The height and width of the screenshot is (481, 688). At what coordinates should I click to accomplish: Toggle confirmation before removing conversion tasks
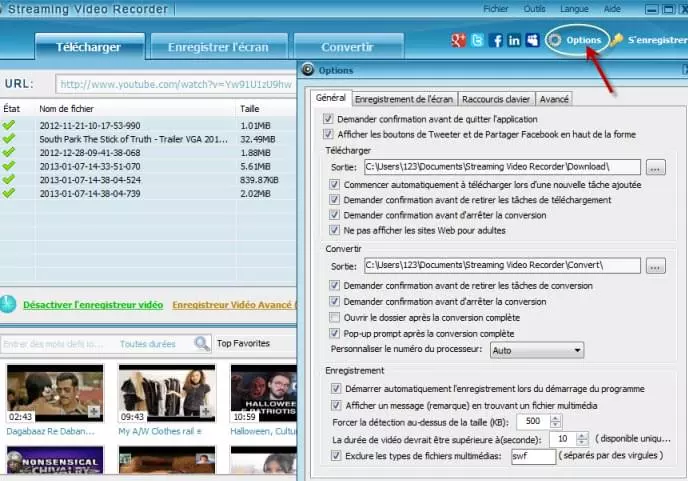(x=334, y=285)
